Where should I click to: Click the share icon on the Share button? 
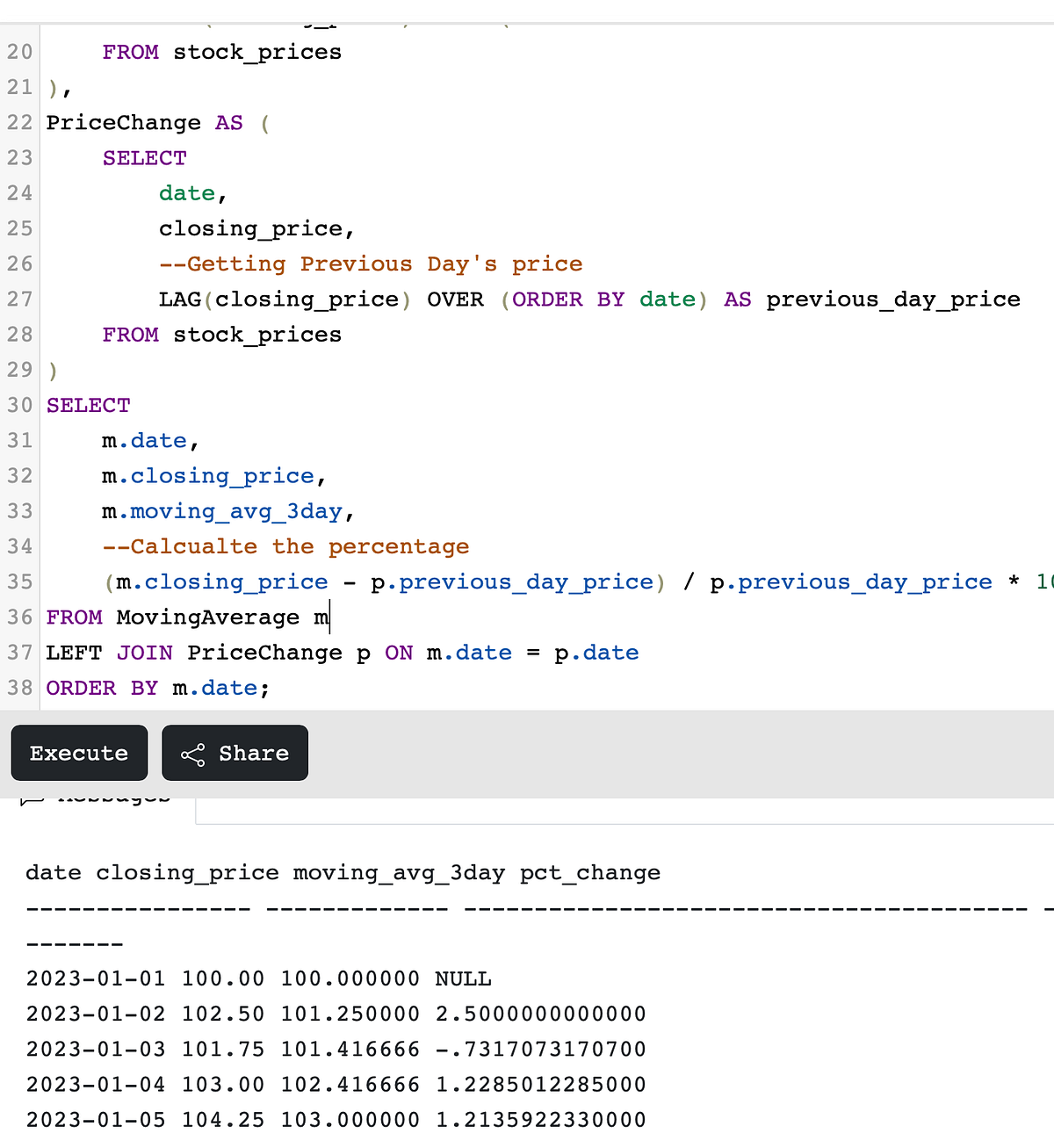point(194,753)
